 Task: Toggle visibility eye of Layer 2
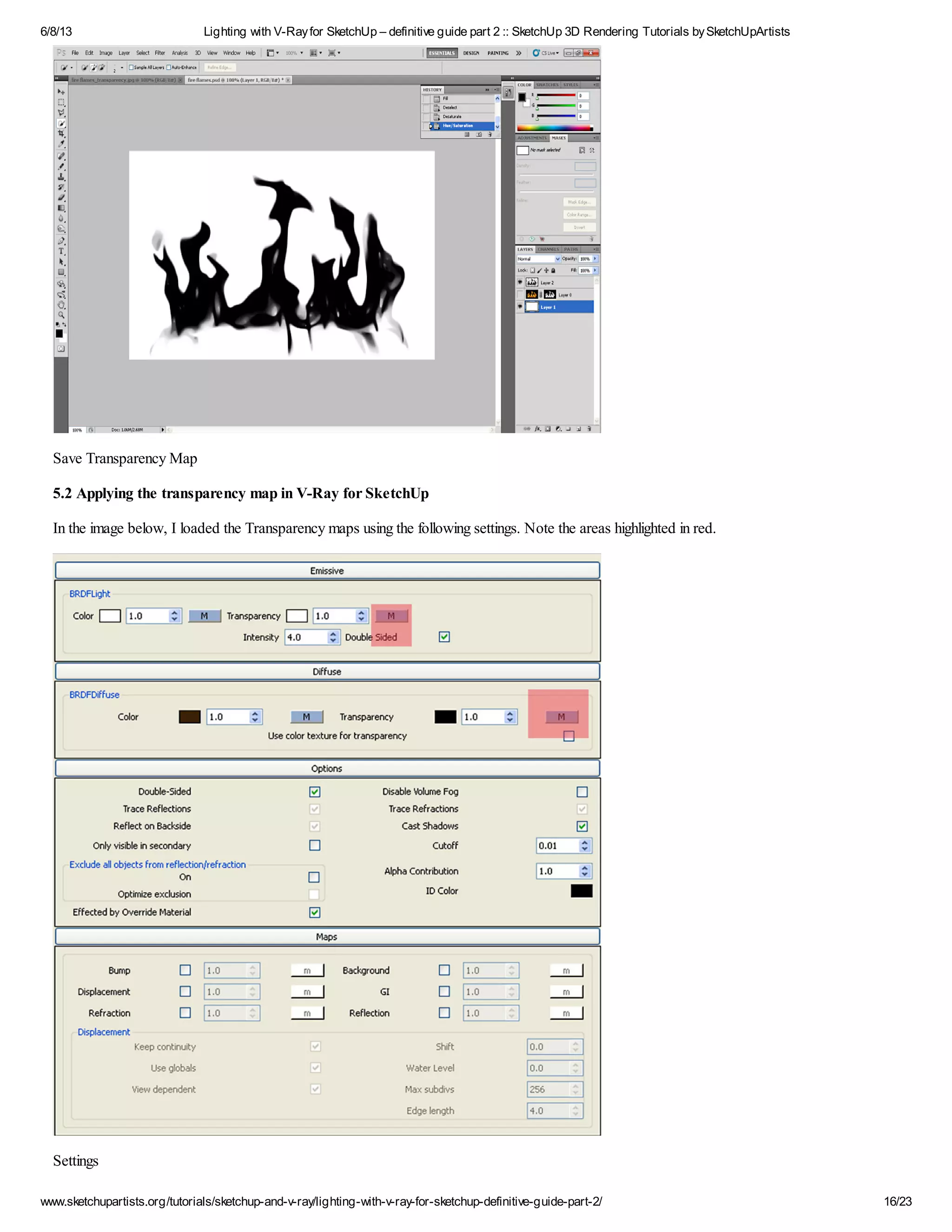pyautogui.click(x=520, y=282)
